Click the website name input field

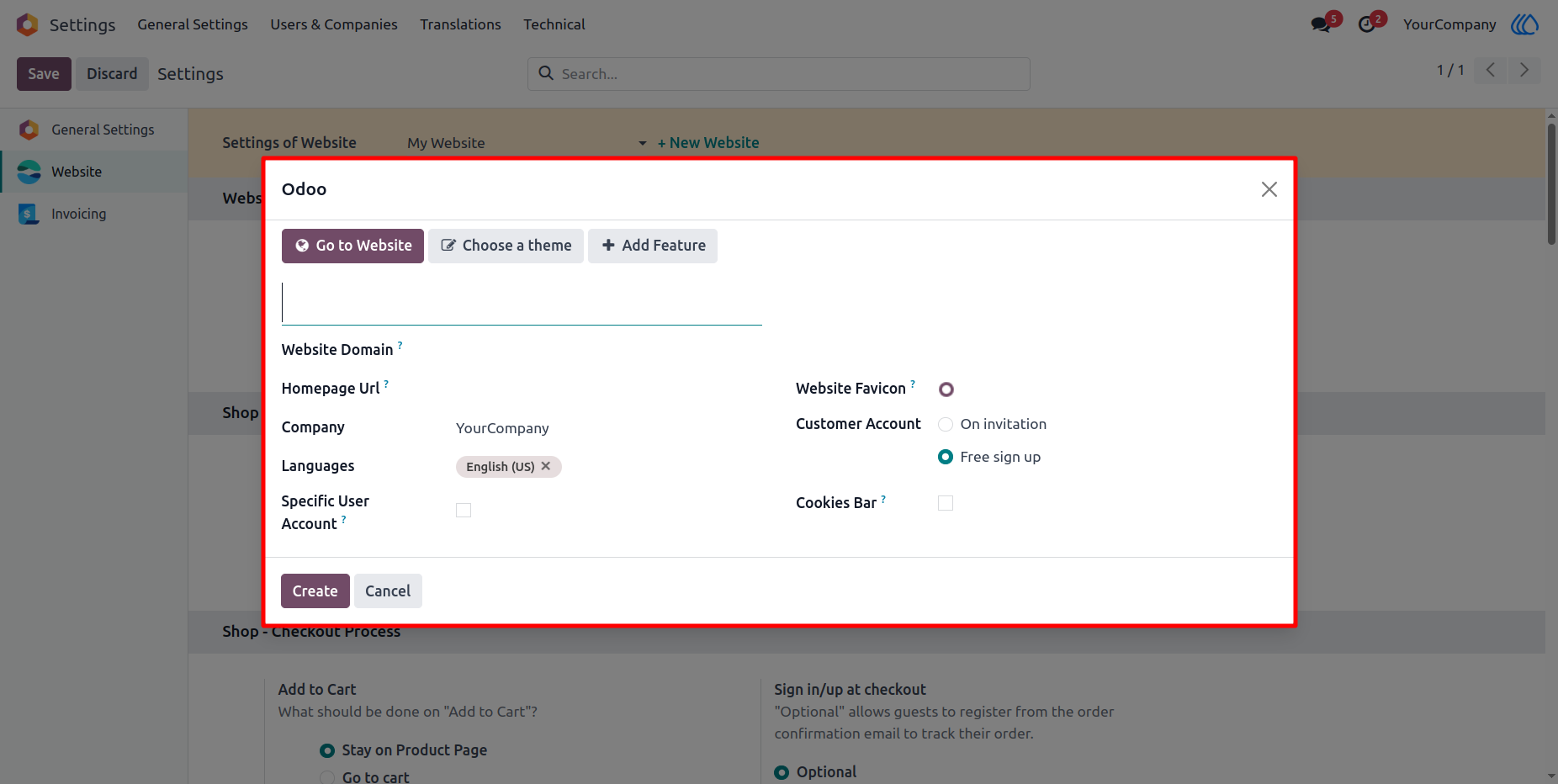pyautogui.click(x=522, y=303)
